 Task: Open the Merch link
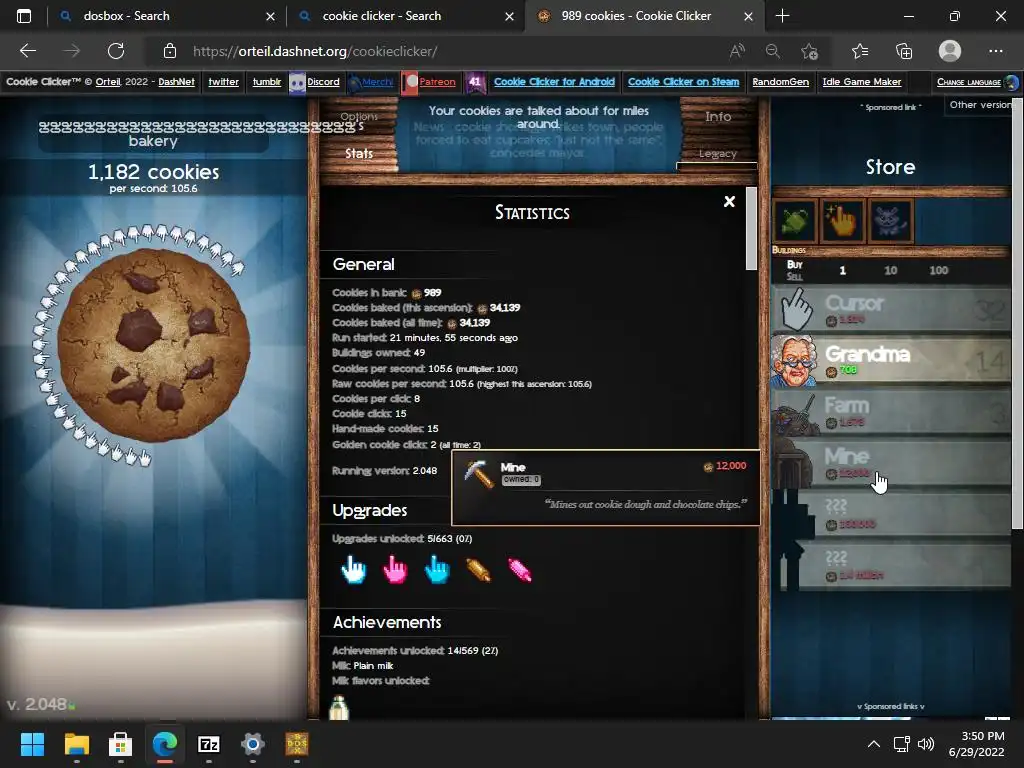(x=377, y=82)
